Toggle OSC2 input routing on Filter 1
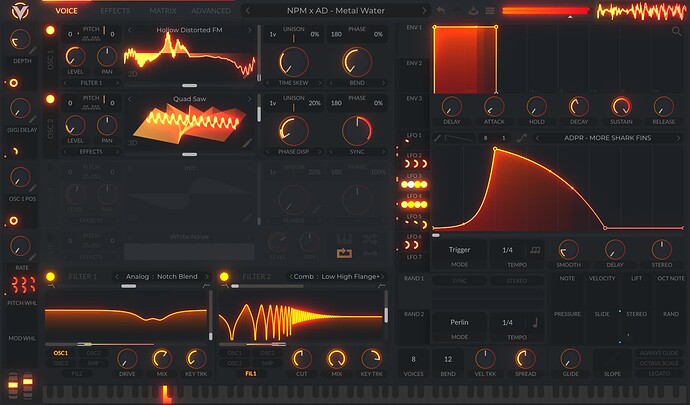This screenshot has width=690, height=405. click(x=93, y=353)
